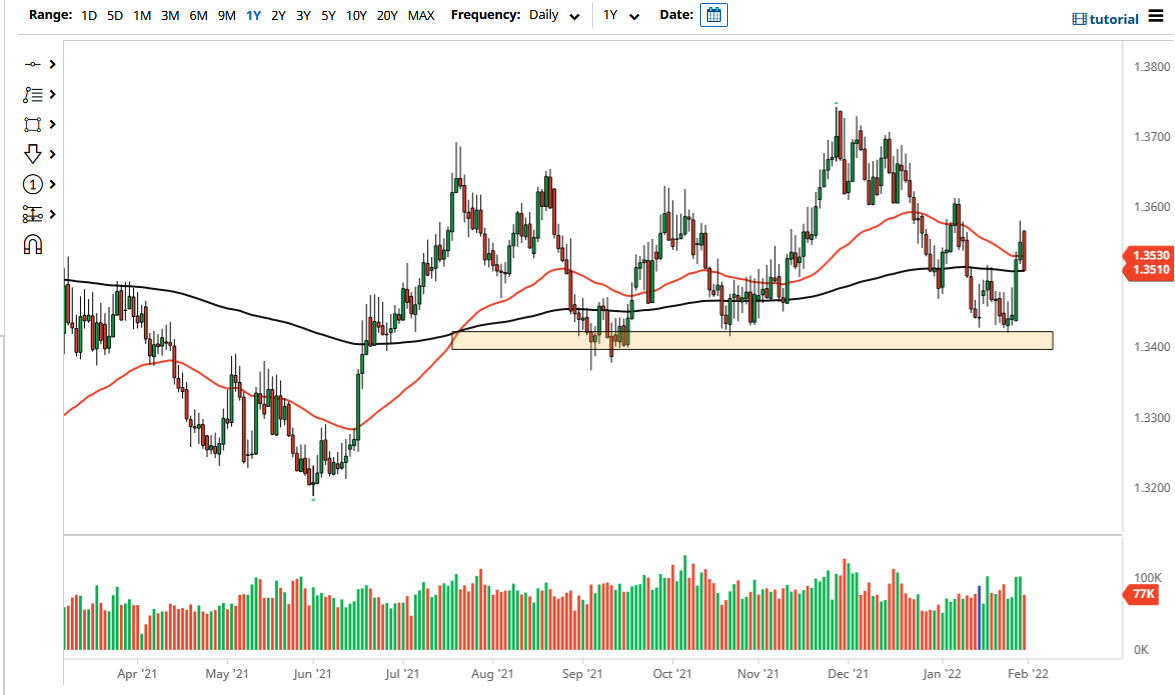Activate the MAX range option

(x=422, y=15)
